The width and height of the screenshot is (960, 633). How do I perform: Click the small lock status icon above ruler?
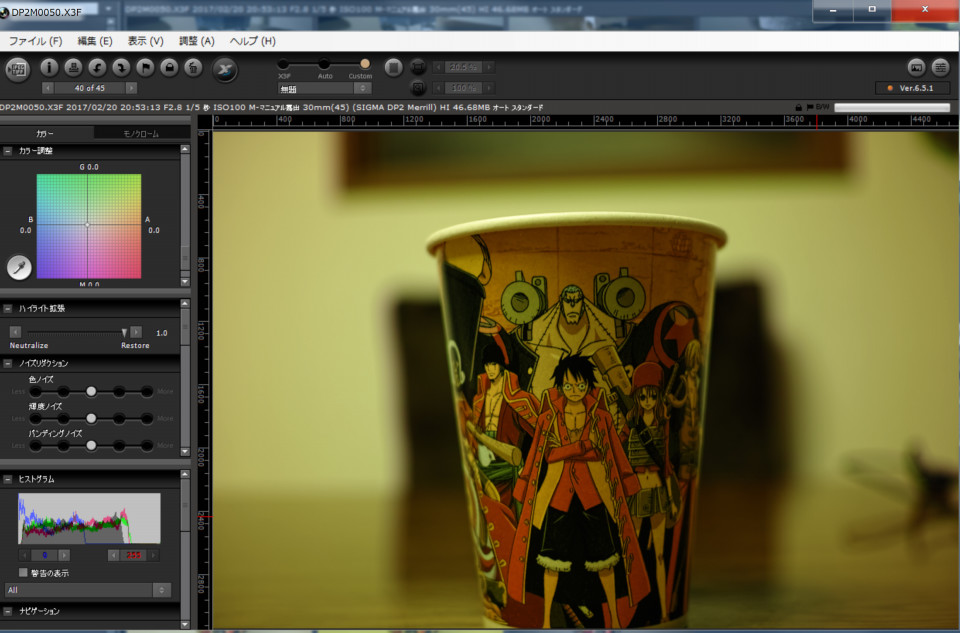798,107
